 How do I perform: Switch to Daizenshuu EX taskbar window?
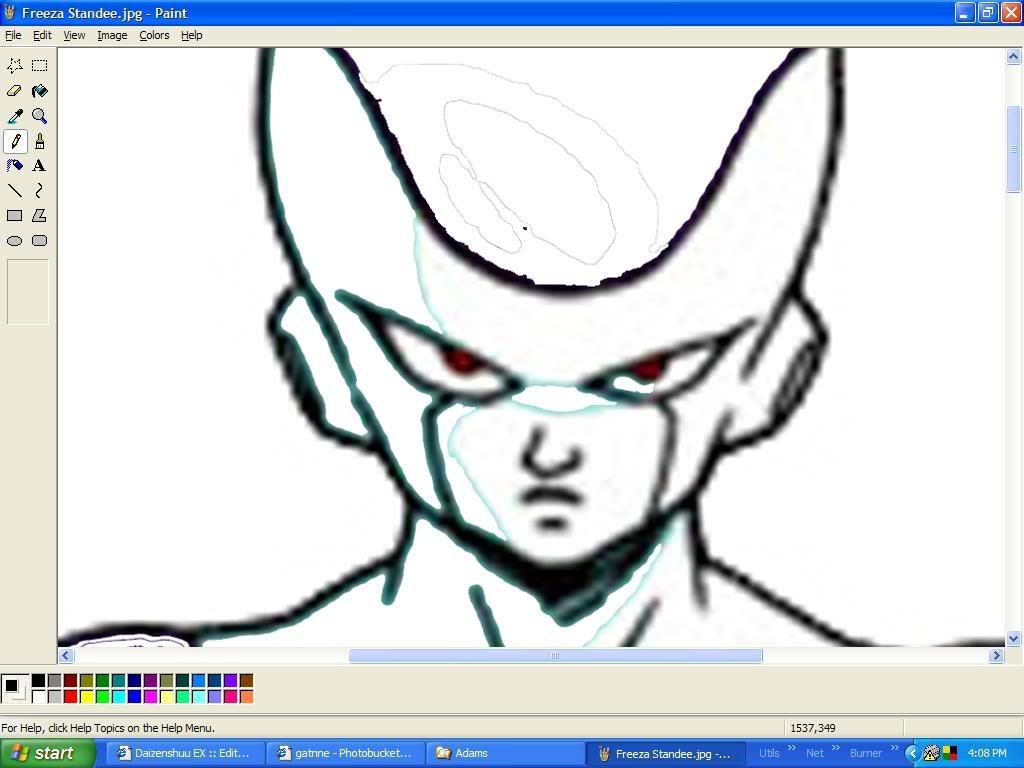tap(184, 754)
